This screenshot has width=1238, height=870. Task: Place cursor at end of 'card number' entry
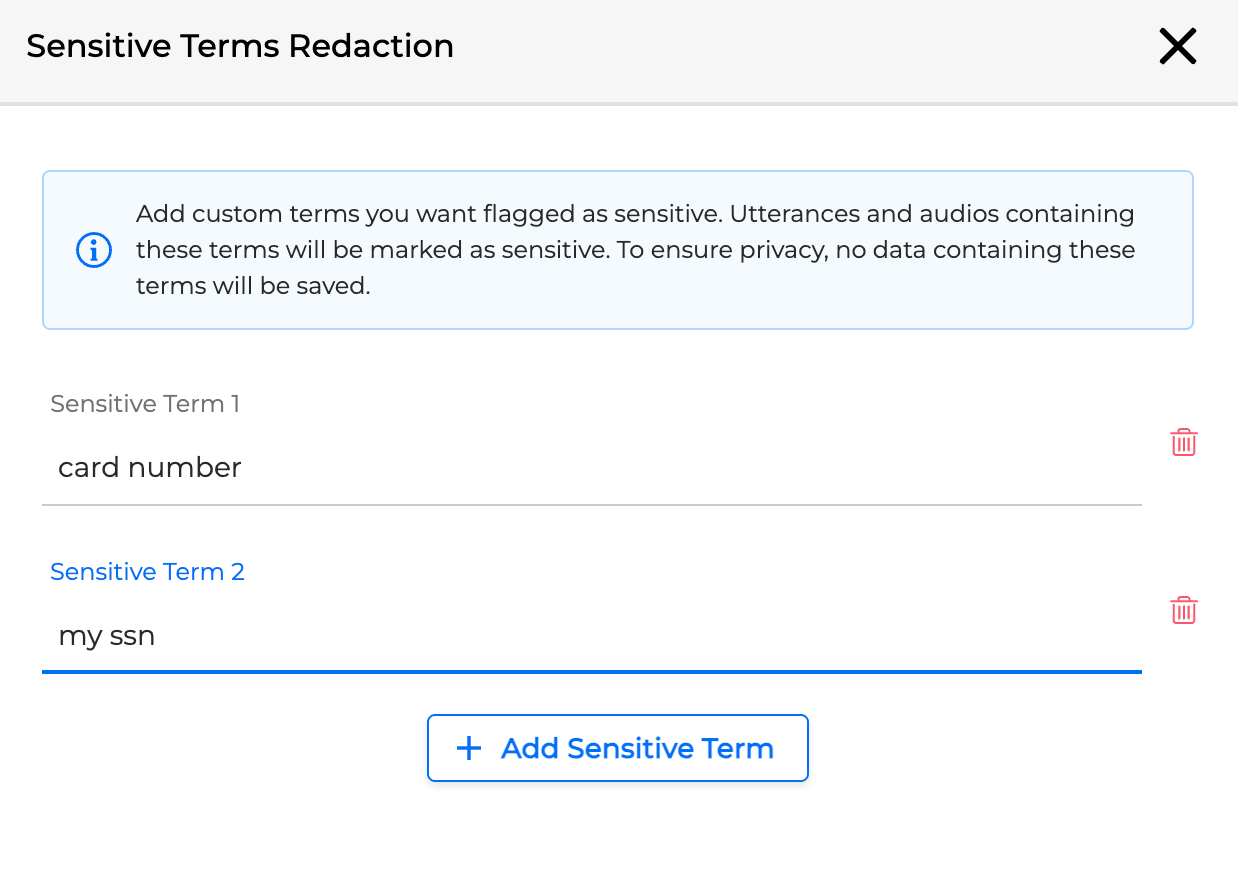click(x=241, y=467)
